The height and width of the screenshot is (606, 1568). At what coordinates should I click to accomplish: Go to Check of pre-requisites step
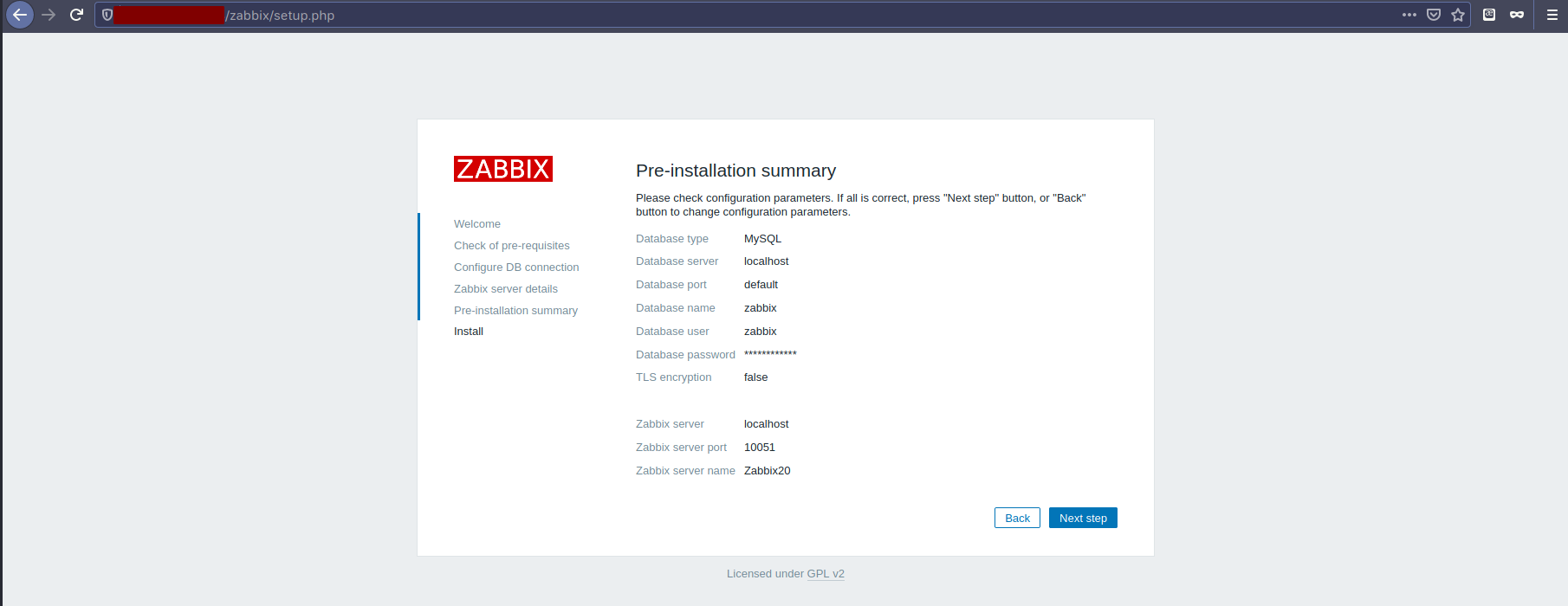coord(511,246)
